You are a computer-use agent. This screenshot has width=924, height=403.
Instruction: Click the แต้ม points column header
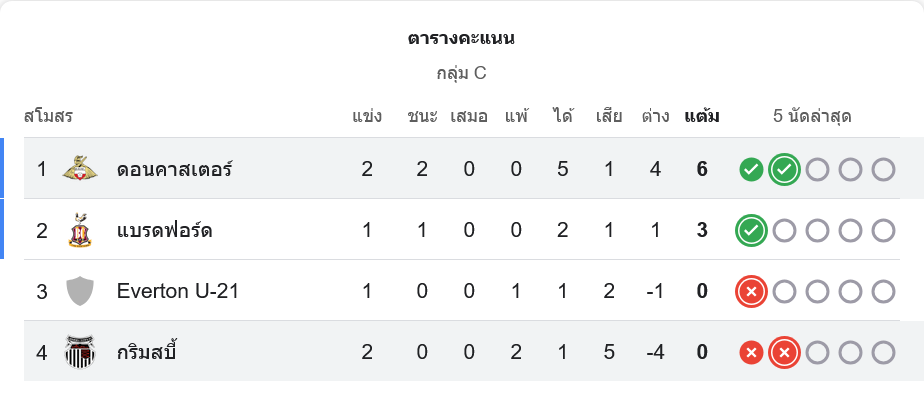tap(702, 116)
